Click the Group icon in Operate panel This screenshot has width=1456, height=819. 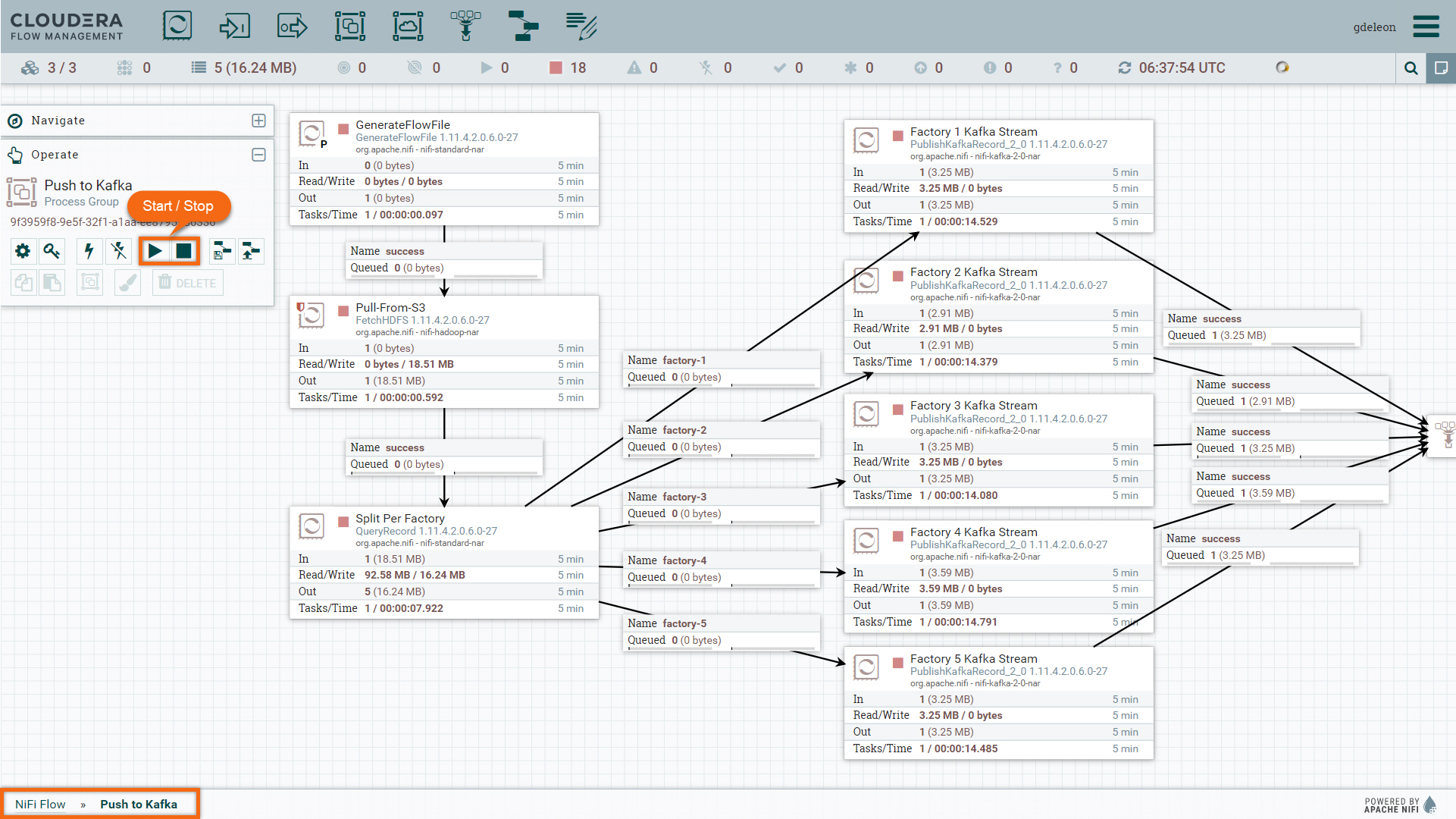pos(89,283)
